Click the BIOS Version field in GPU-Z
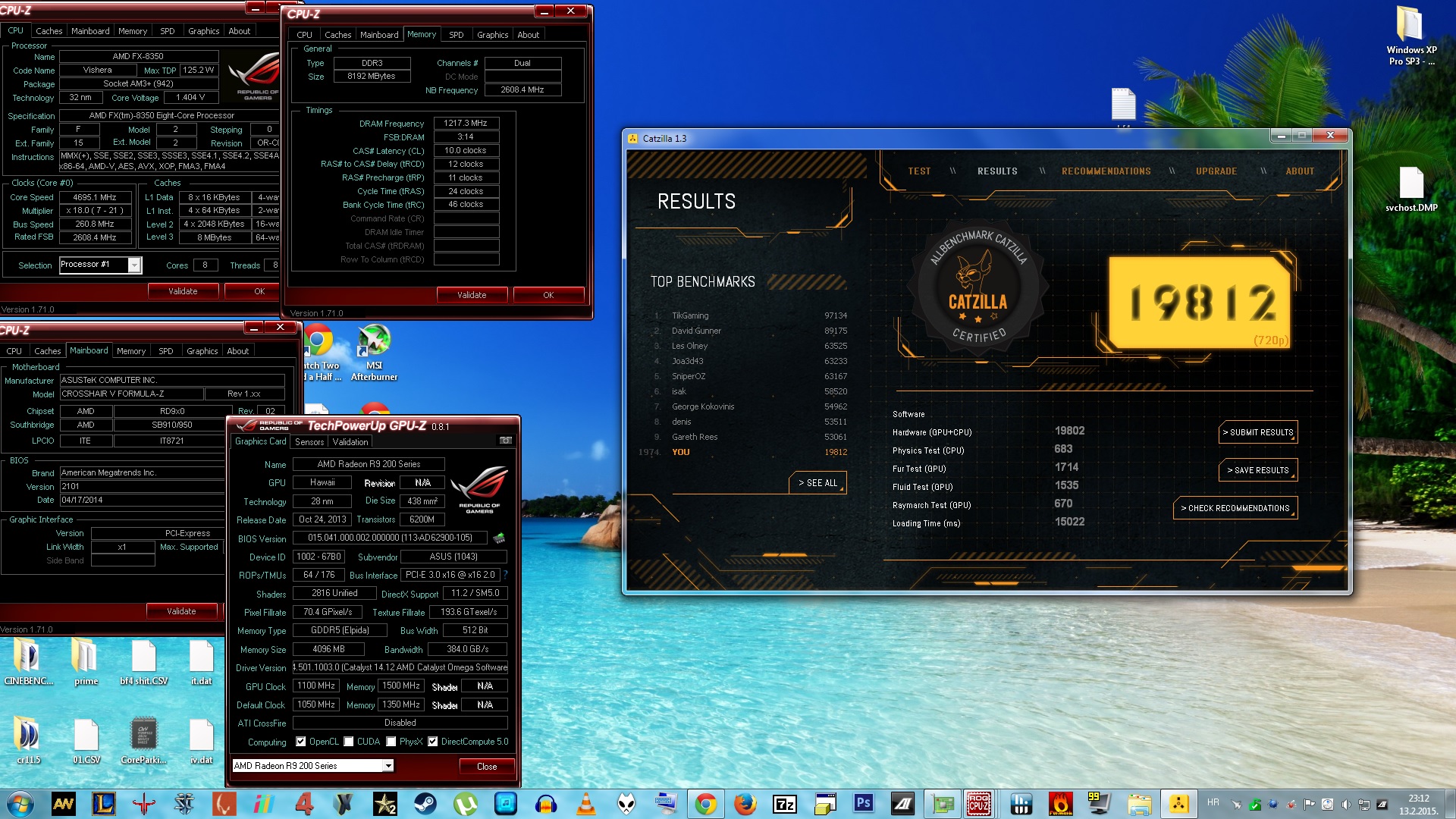1456x819 pixels. 390,538
